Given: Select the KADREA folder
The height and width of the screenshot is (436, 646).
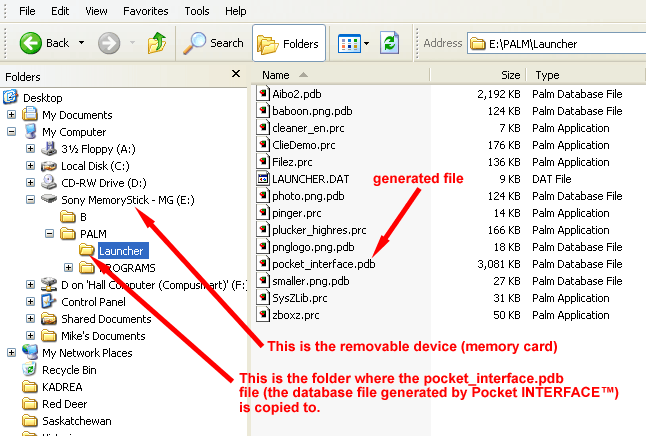Looking at the screenshot, I should (62, 387).
